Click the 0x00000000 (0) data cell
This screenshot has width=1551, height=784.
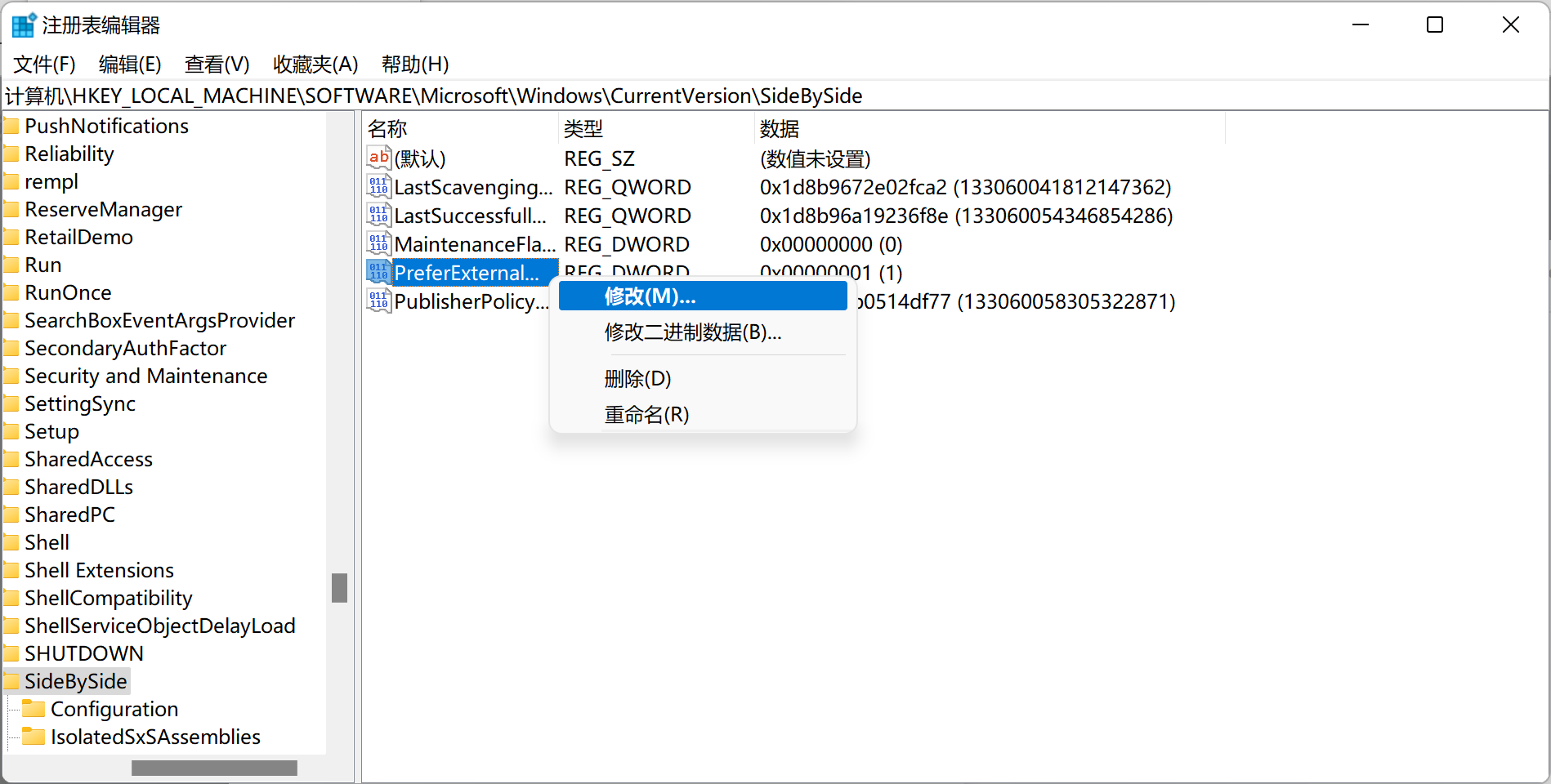831,244
